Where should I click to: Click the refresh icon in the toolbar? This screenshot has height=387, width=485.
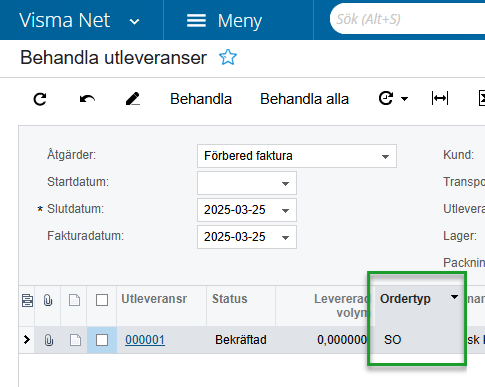(x=40, y=99)
